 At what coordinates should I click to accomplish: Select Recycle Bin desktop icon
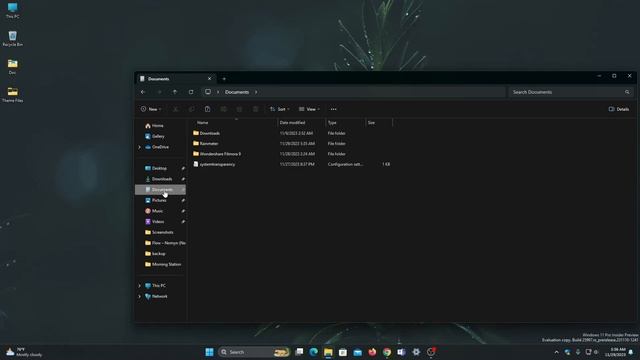[12, 39]
